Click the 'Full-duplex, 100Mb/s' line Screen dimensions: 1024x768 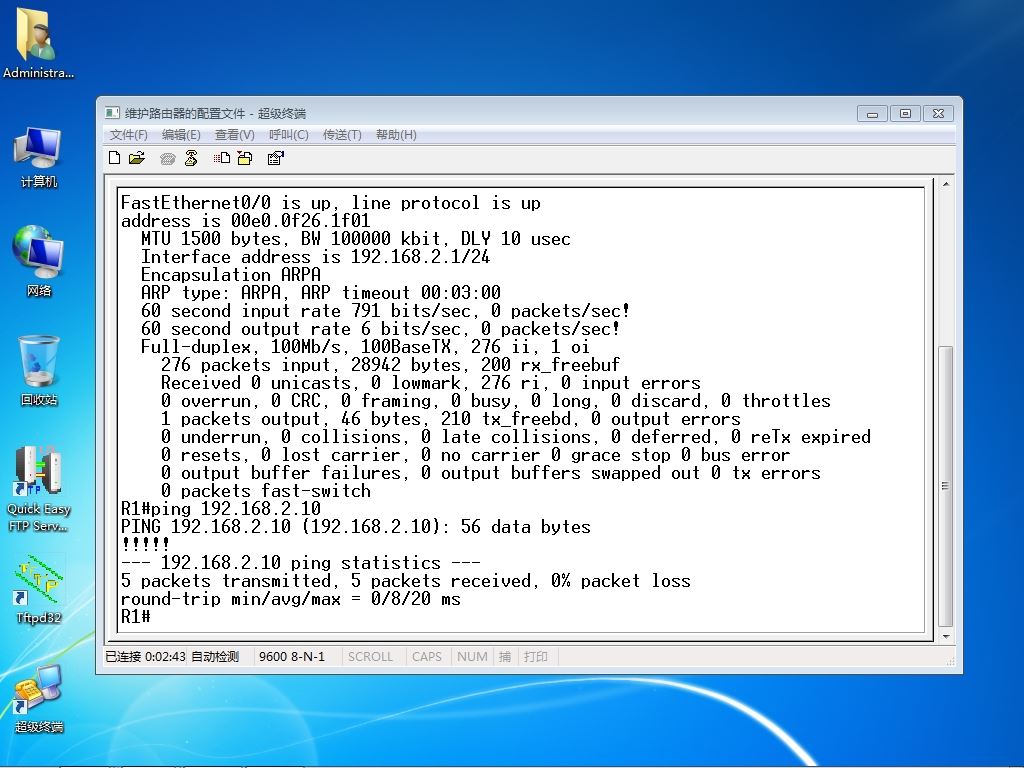point(366,347)
